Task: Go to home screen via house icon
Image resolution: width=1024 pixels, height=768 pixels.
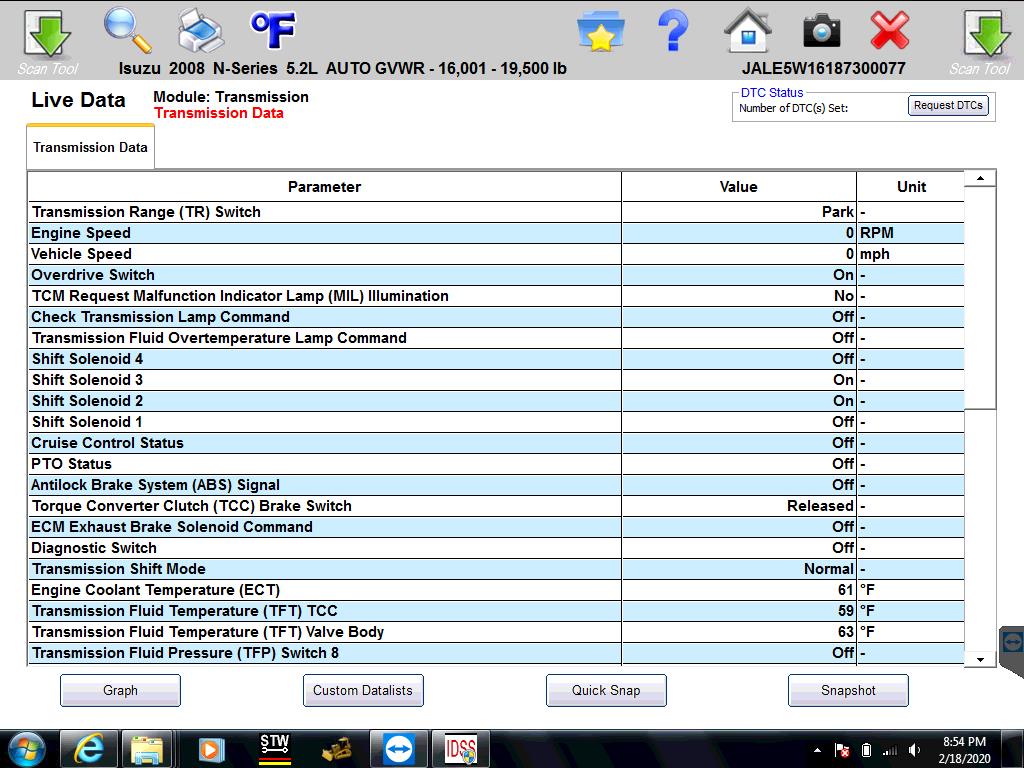Action: click(x=747, y=32)
